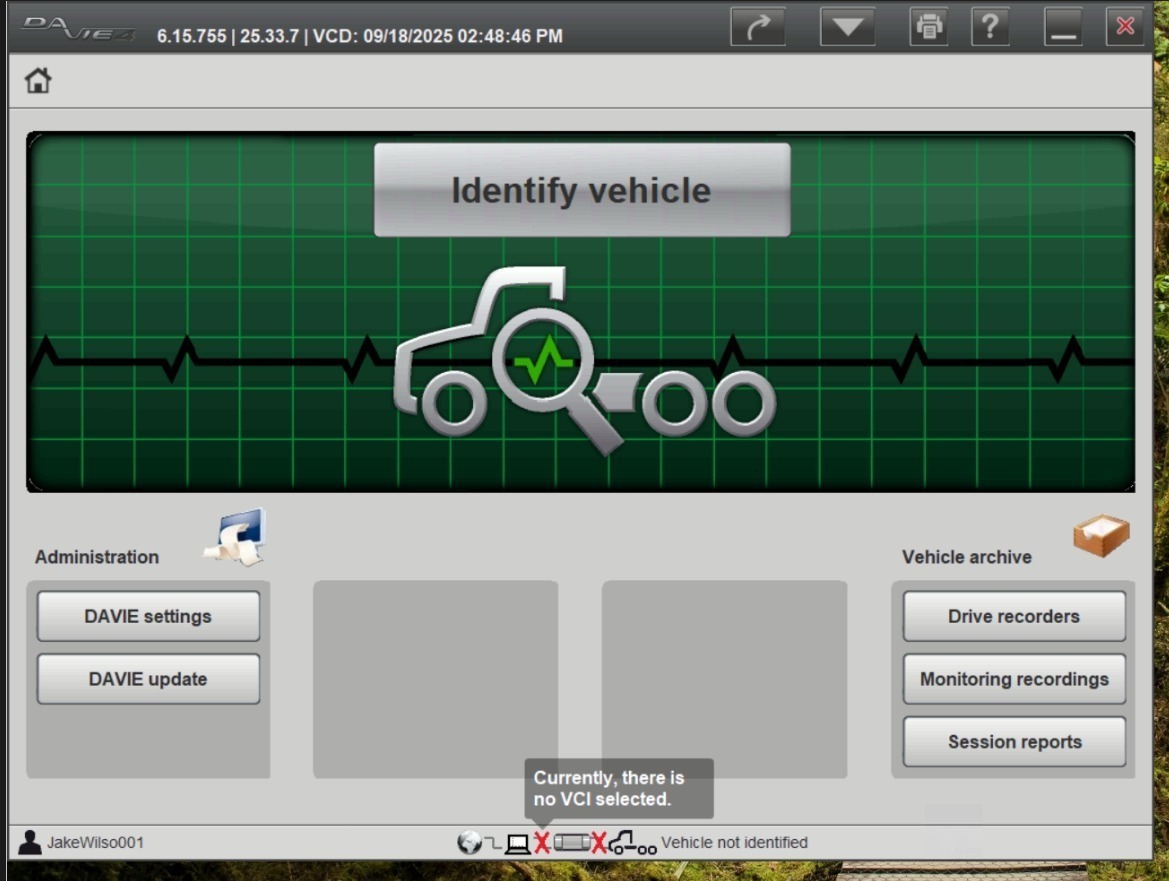
Task: Click the user profile icon beside JakeWilso001
Action: click(30, 843)
